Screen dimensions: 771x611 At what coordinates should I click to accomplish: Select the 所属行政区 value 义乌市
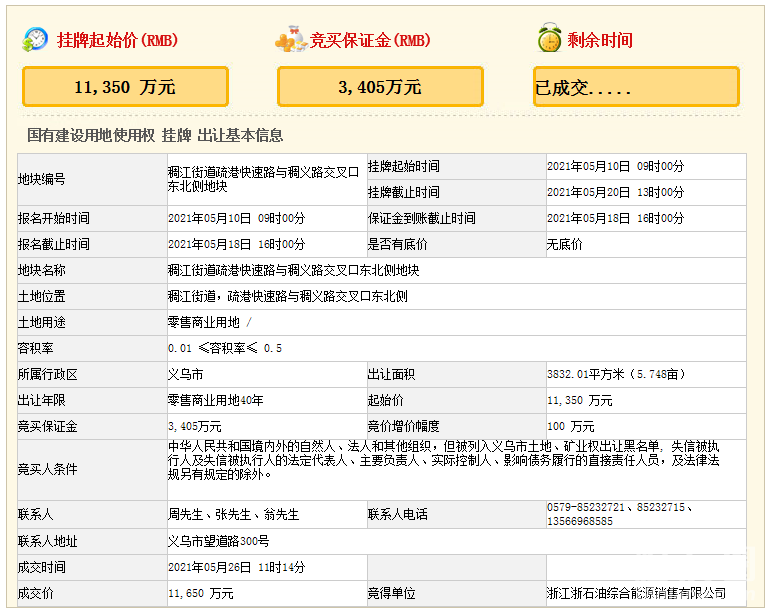(x=185, y=374)
